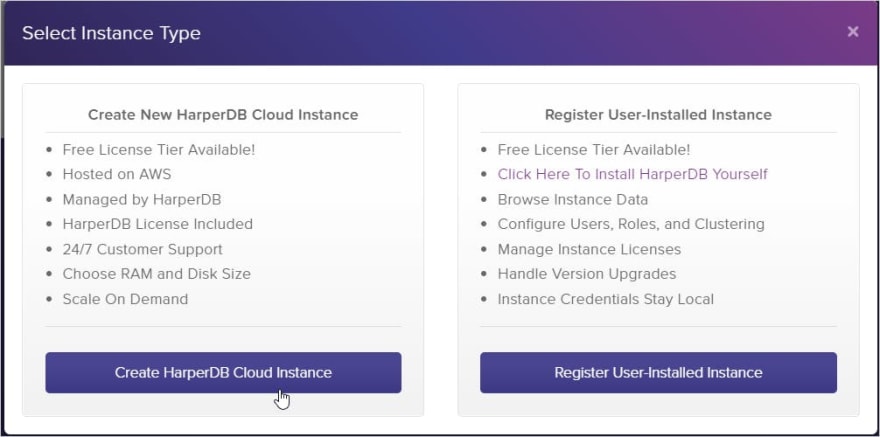Click 'Handle Version Upgrades' text
The height and width of the screenshot is (437, 880).
587,274
